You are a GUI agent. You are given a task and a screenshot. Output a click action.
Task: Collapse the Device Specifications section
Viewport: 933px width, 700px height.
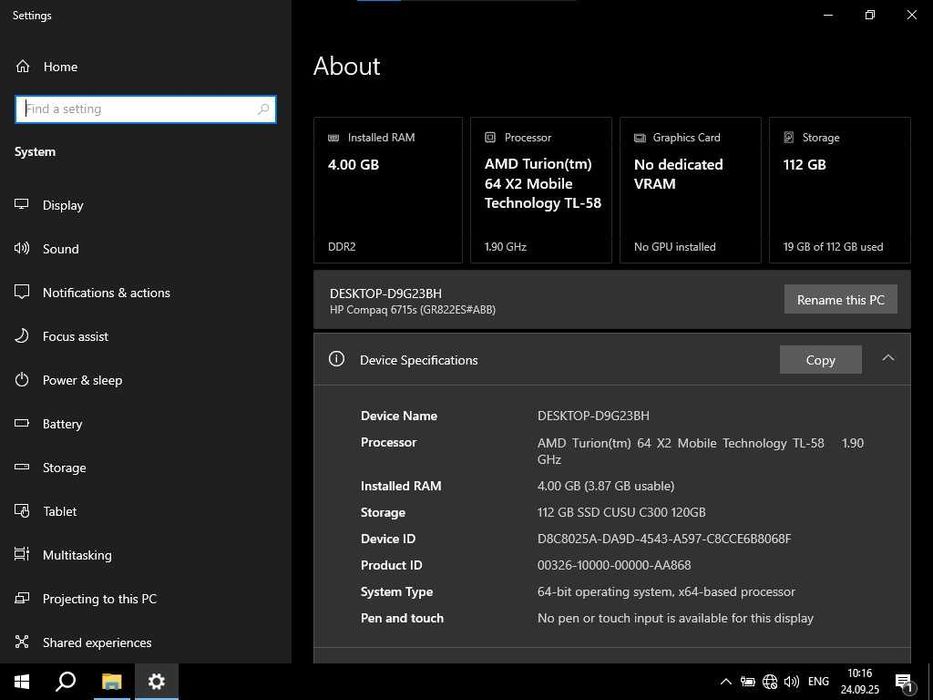tap(888, 358)
